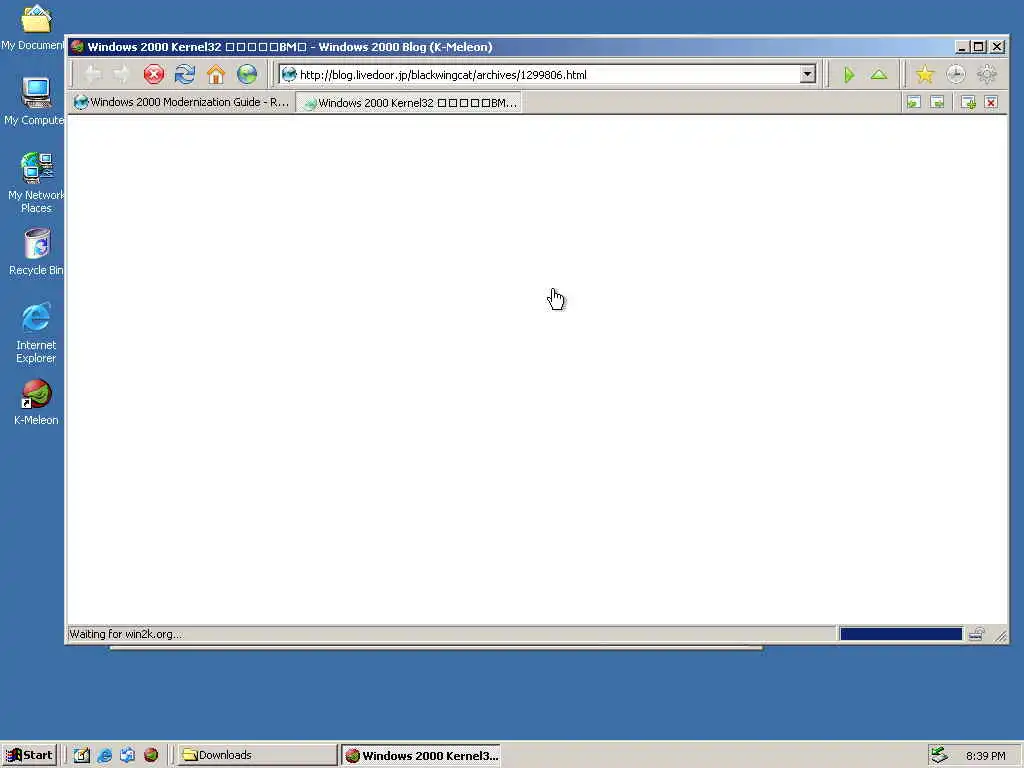Open My Documents desktop icon
1024x768 pixels.
click(34, 27)
